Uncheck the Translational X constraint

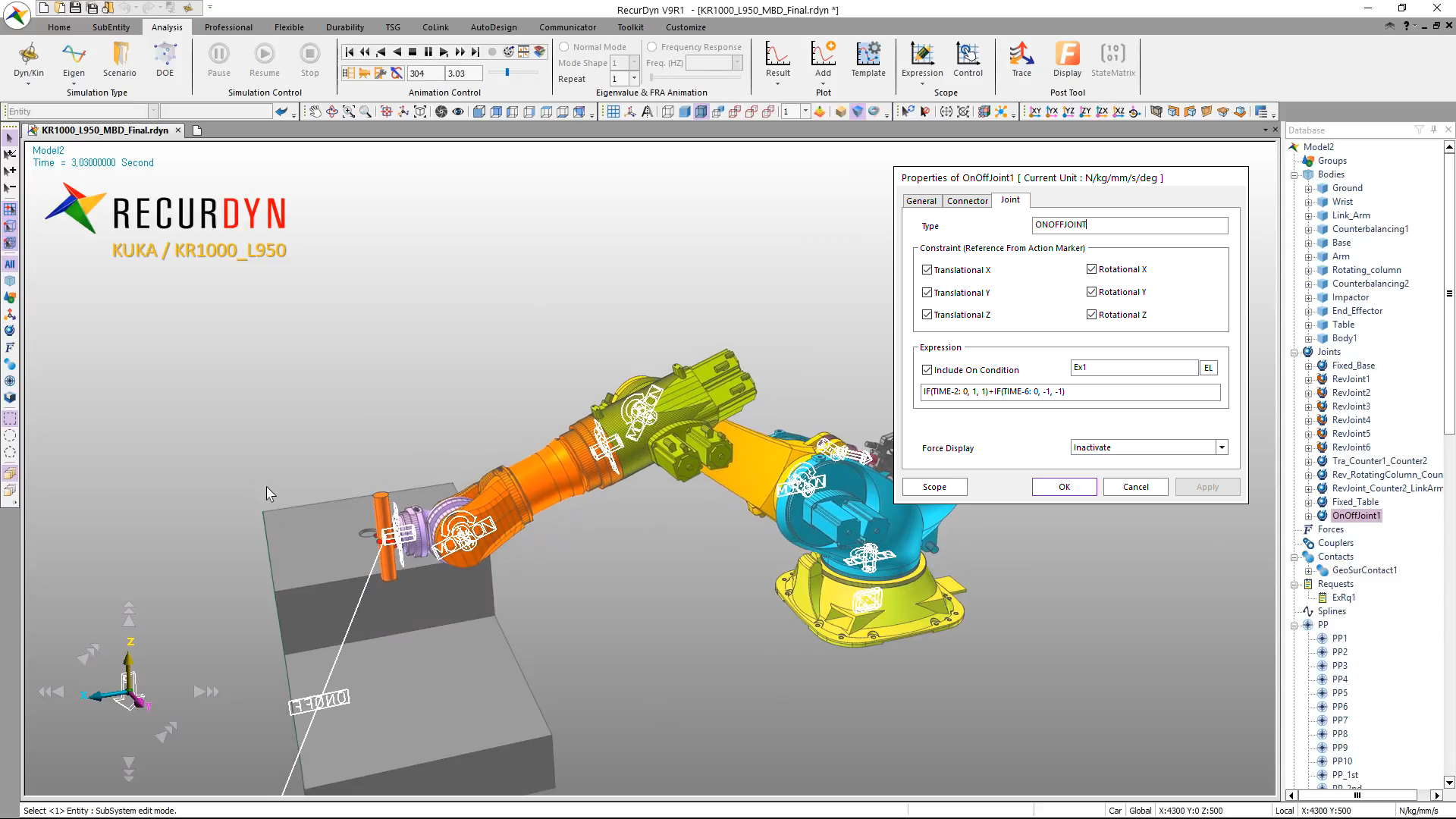click(x=927, y=270)
